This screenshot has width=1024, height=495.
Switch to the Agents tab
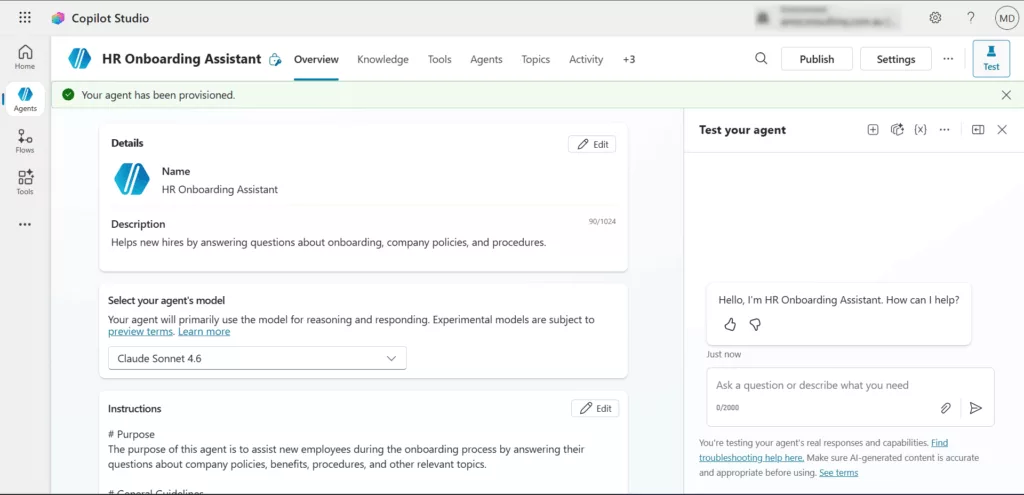coord(487,59)
